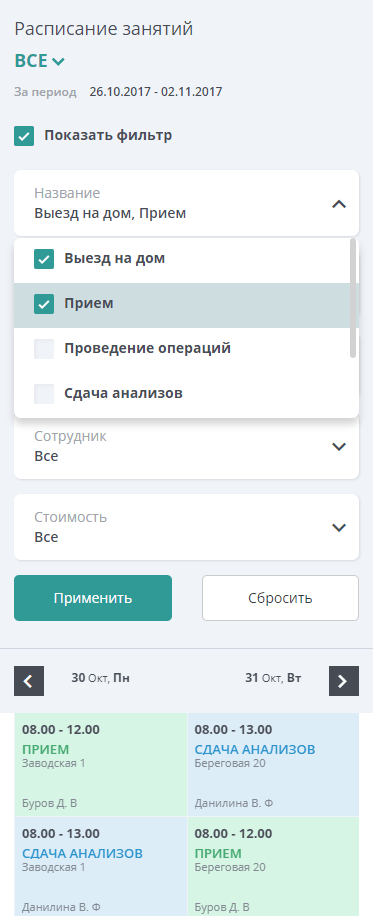The height and width of the screenshot is (916, 373).
Task: Uncheck the Показать фильтр checkbox
Action: pyautogui.click(x=24, y=137)
